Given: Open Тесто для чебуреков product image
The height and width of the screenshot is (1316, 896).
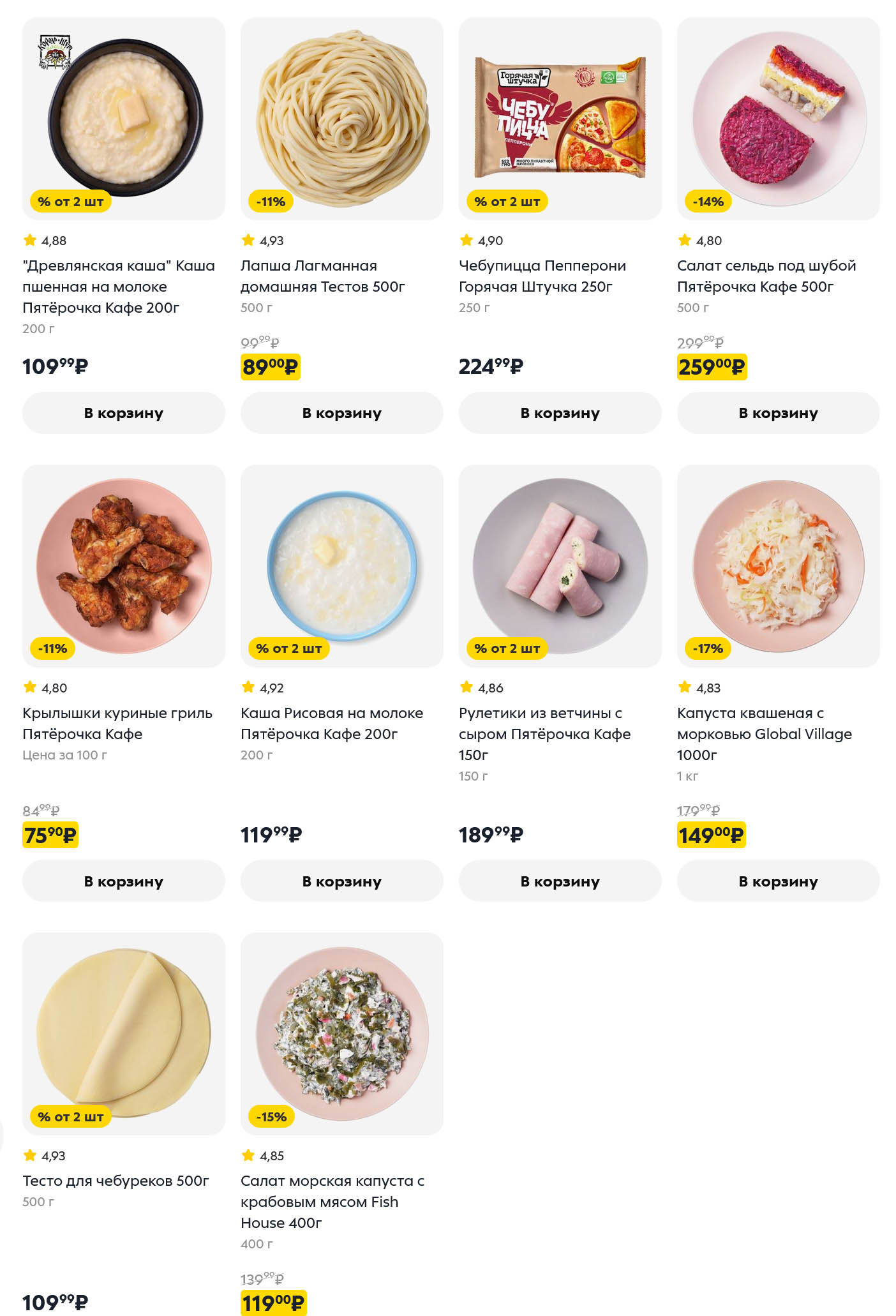Looking at the screenshot, I should 123,1033.
